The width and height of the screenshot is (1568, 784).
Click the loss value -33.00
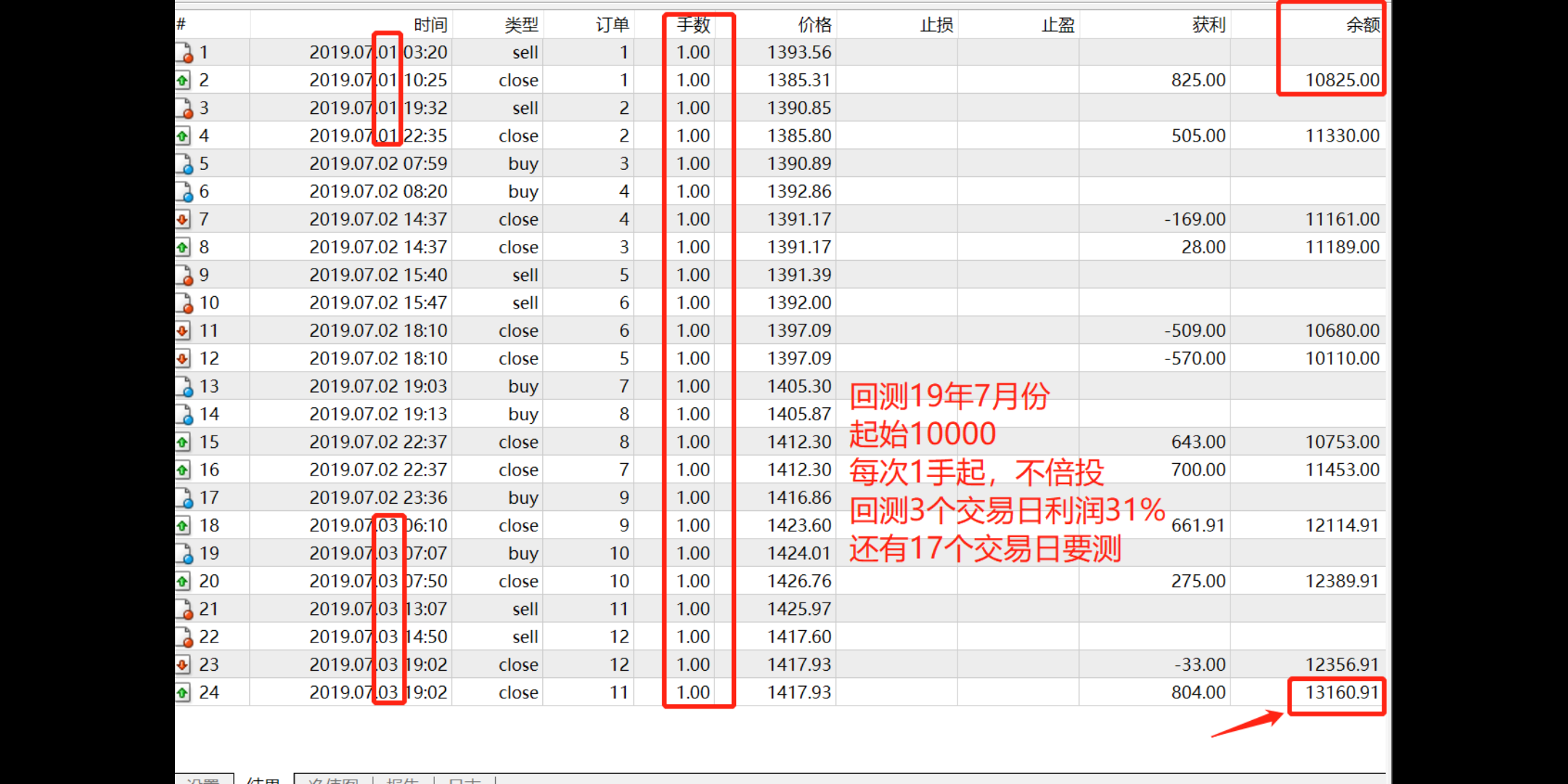(1200, 664)
